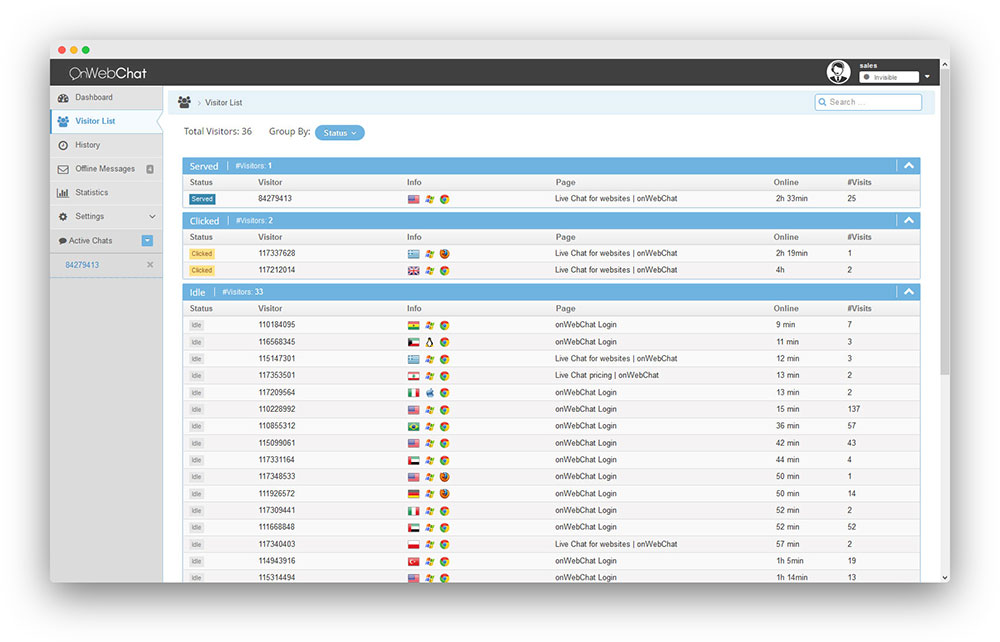
Task: Open active chat 84279413 in sidebar
Action: (82, 265)
